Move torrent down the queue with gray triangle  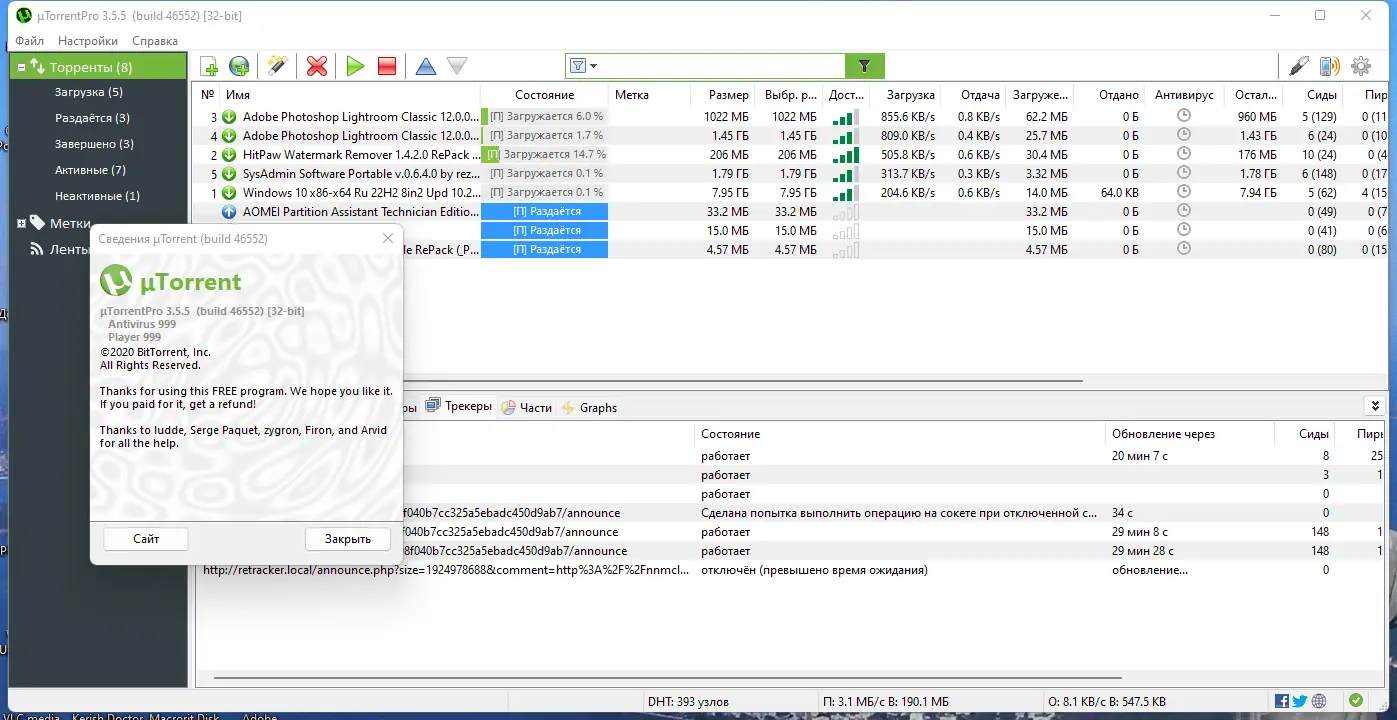[x=457, y=66]
